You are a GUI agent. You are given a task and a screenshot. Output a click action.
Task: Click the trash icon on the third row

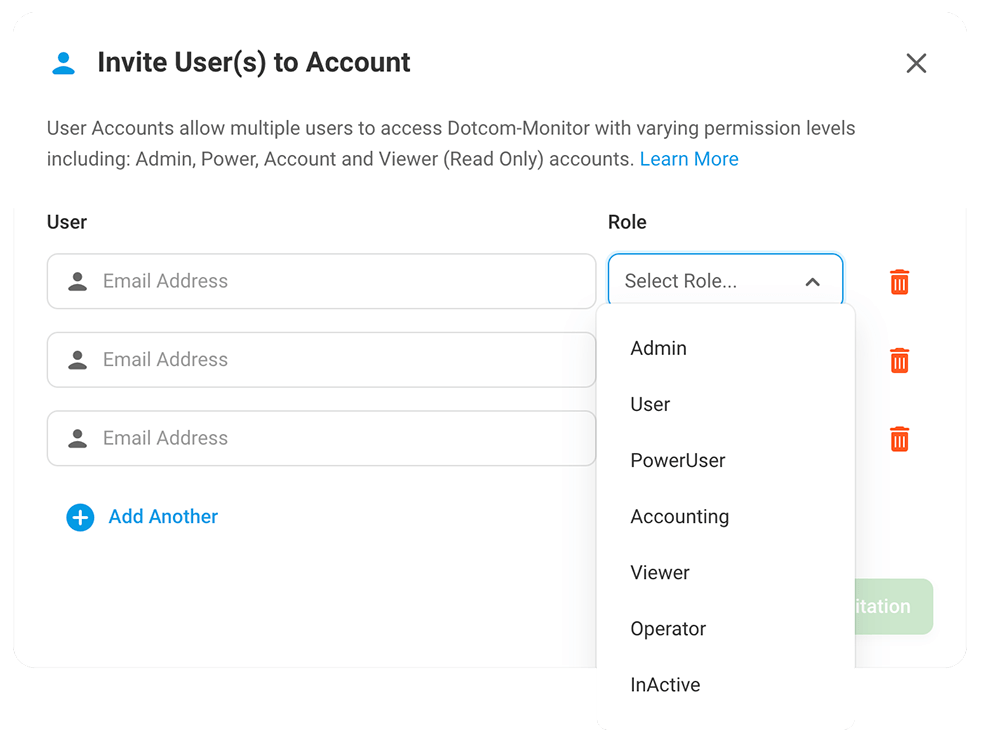898,438
